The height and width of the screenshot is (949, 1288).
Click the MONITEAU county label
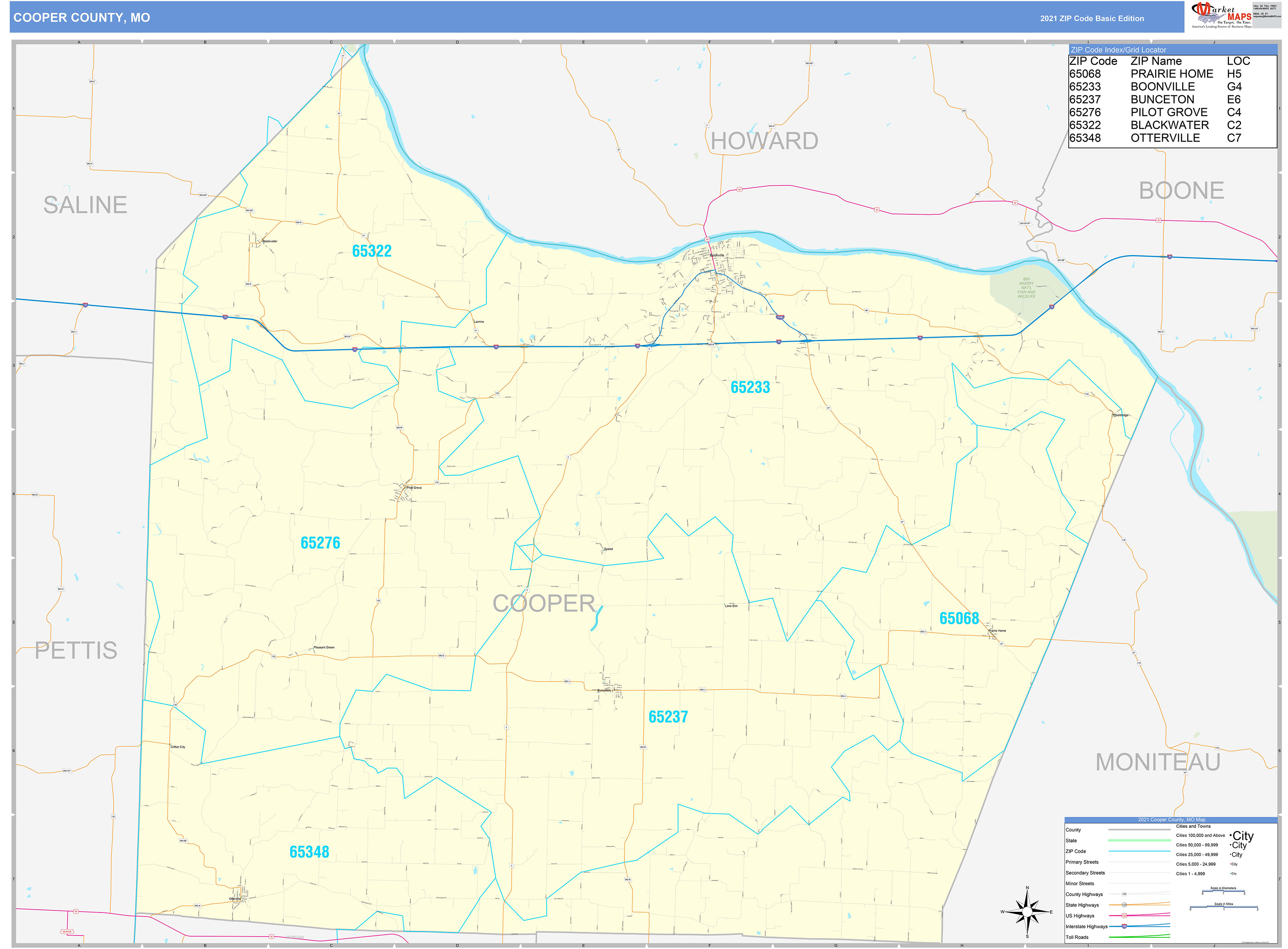(1158, 762)
